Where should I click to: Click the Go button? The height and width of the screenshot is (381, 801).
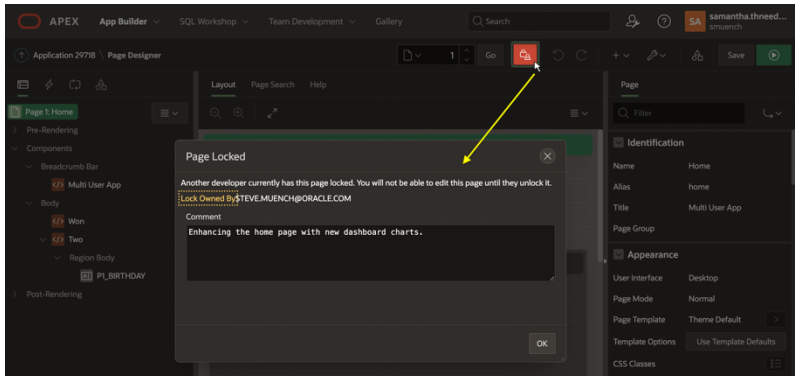490,55
